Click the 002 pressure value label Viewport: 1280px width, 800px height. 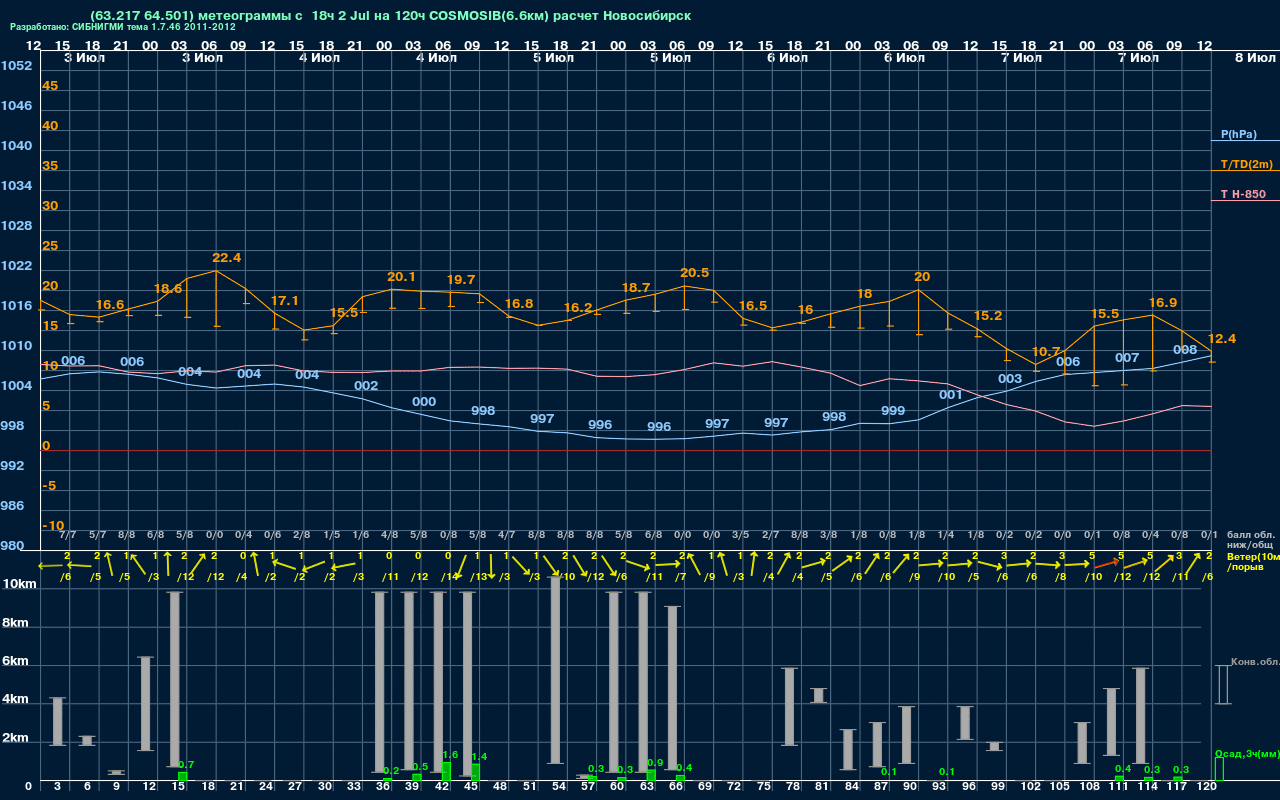coord(366,386)
